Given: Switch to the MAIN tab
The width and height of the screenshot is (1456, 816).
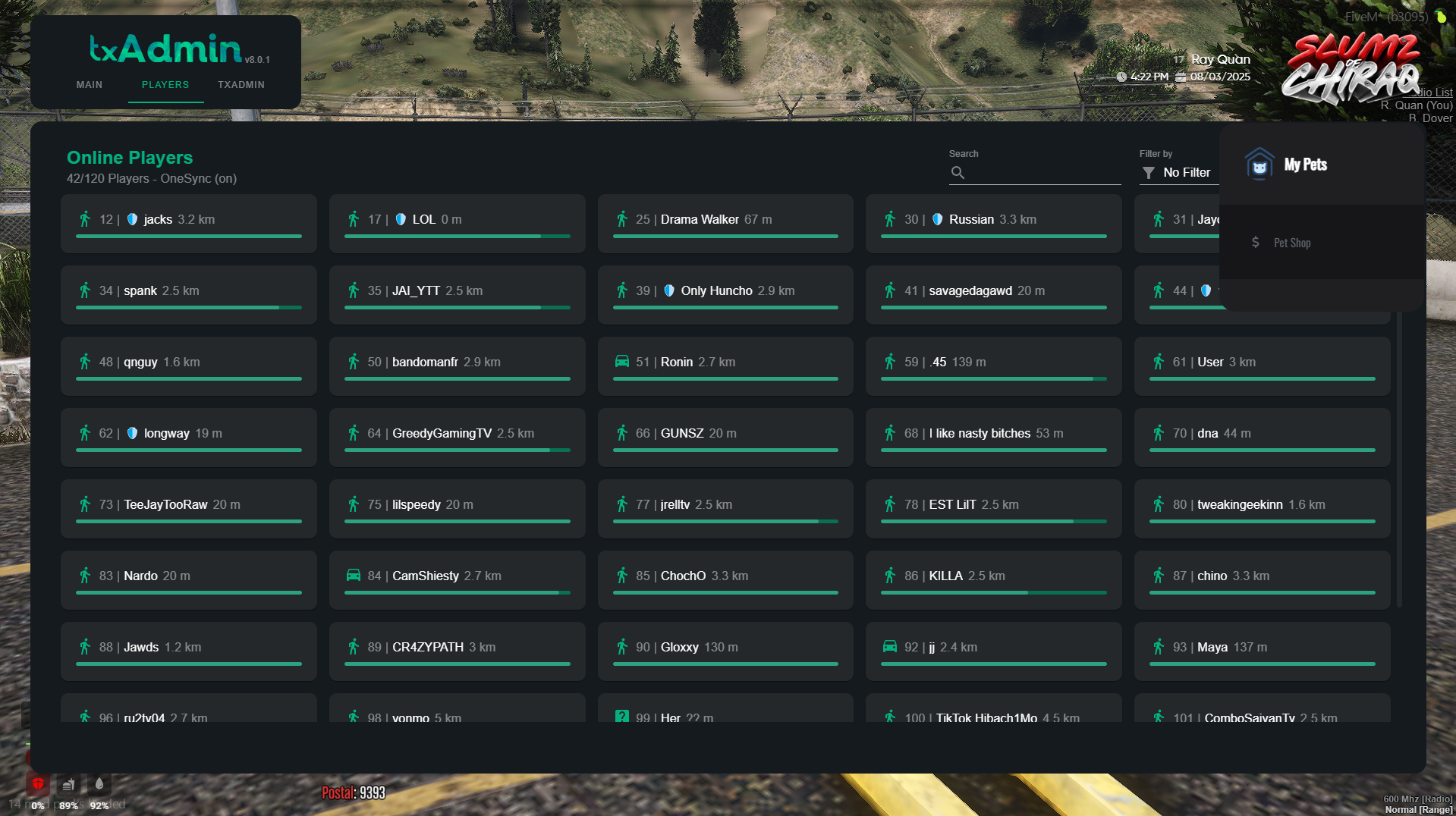Looking at the screenshot, I should pos(90,85).
